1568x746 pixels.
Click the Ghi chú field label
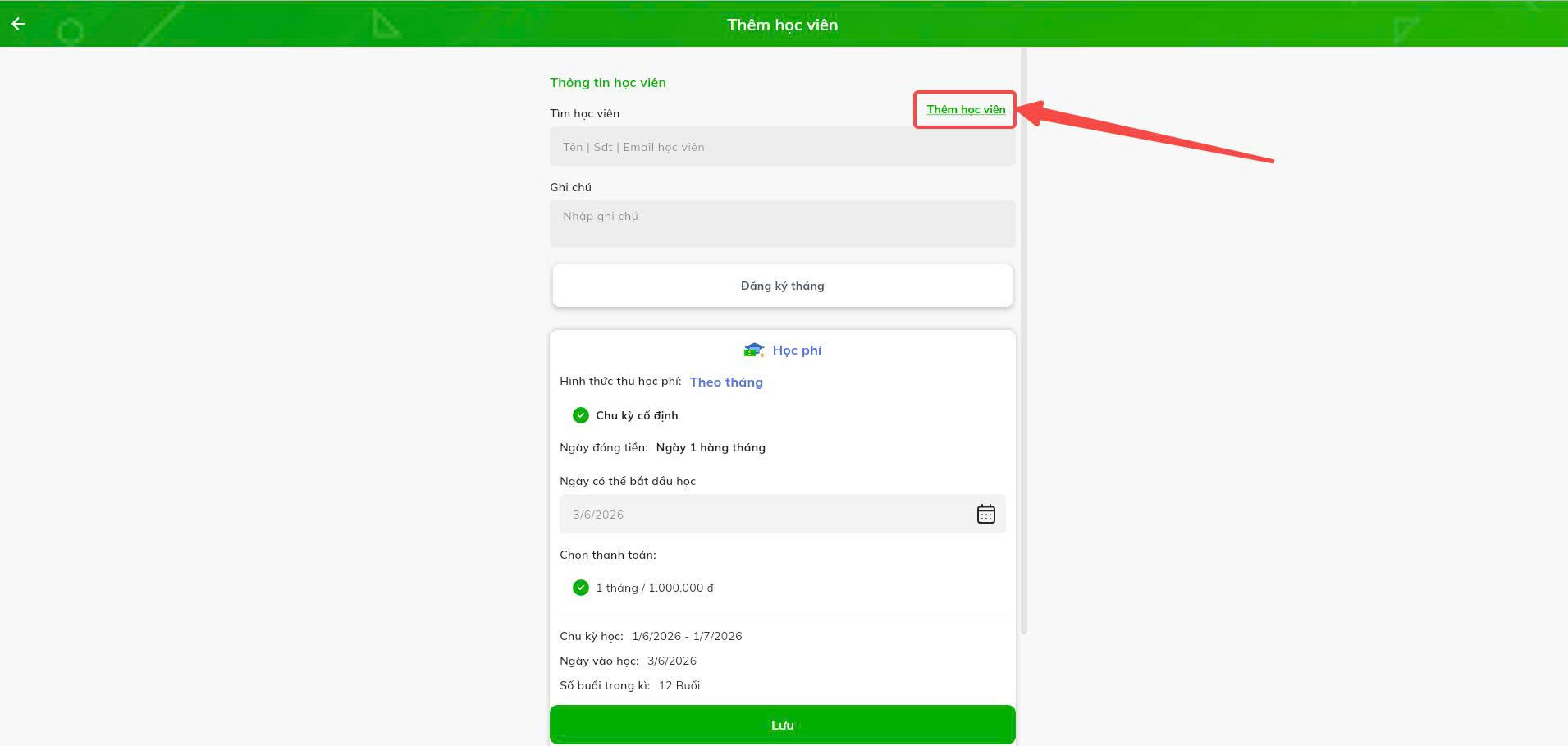[570, 187]
